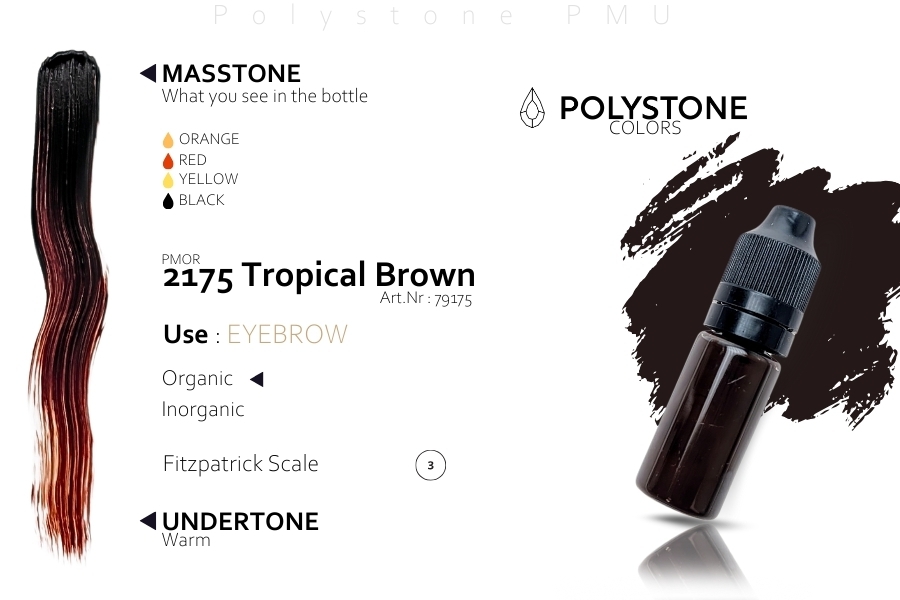Click the triangle arrow beside UNDERTONE
This screenshot has height=600, width=900.
point(148,521)
